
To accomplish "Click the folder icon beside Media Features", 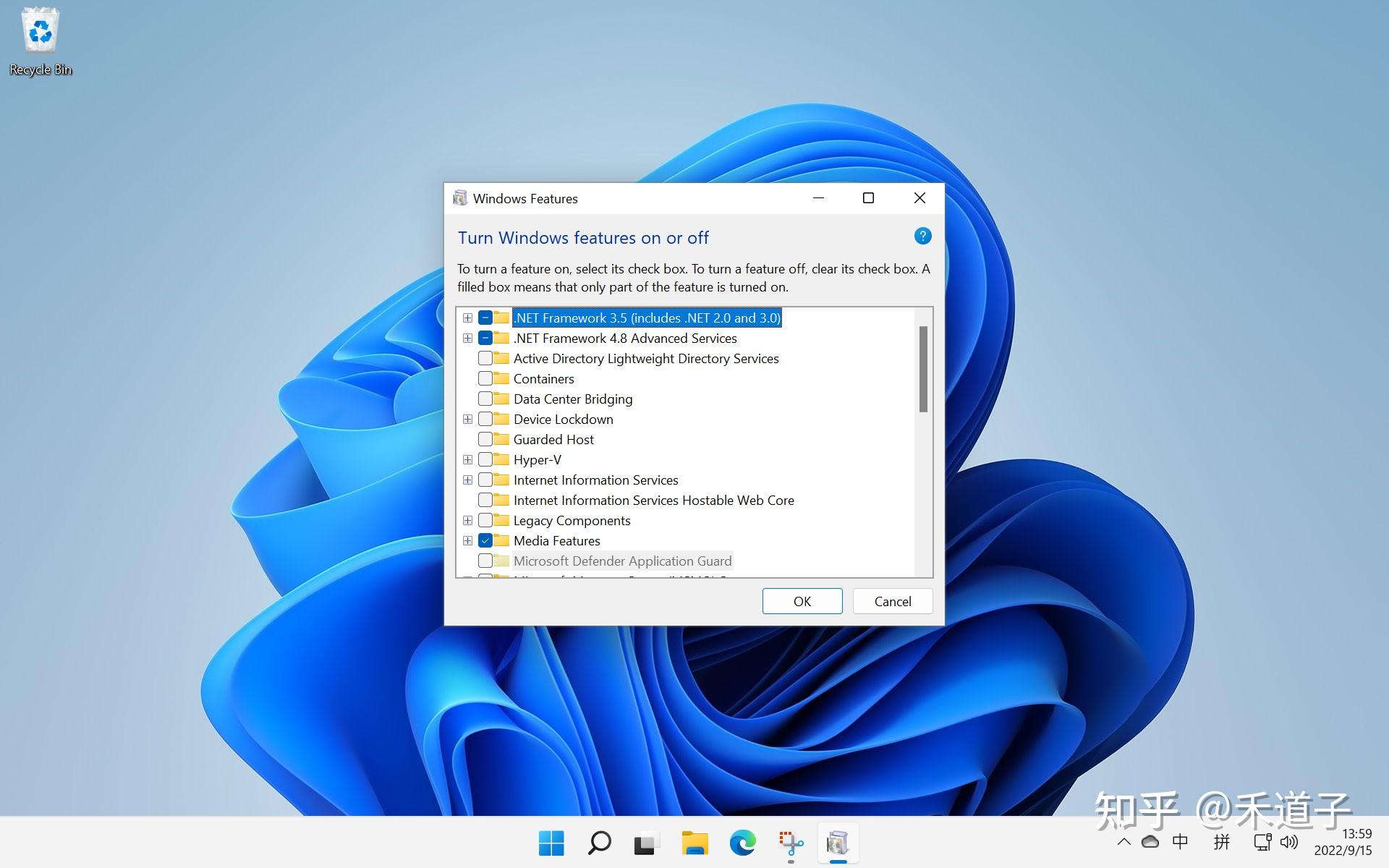I will click(501, 540).
